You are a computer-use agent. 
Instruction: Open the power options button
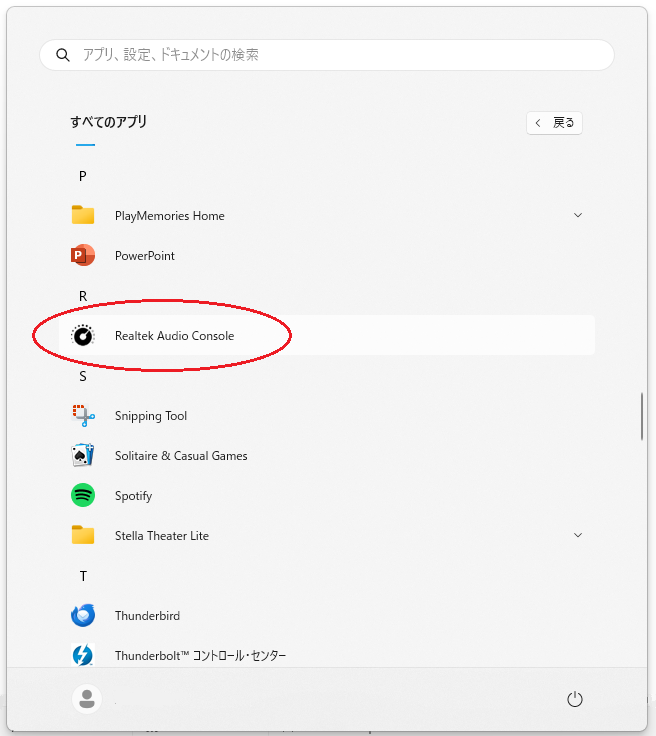574,699
